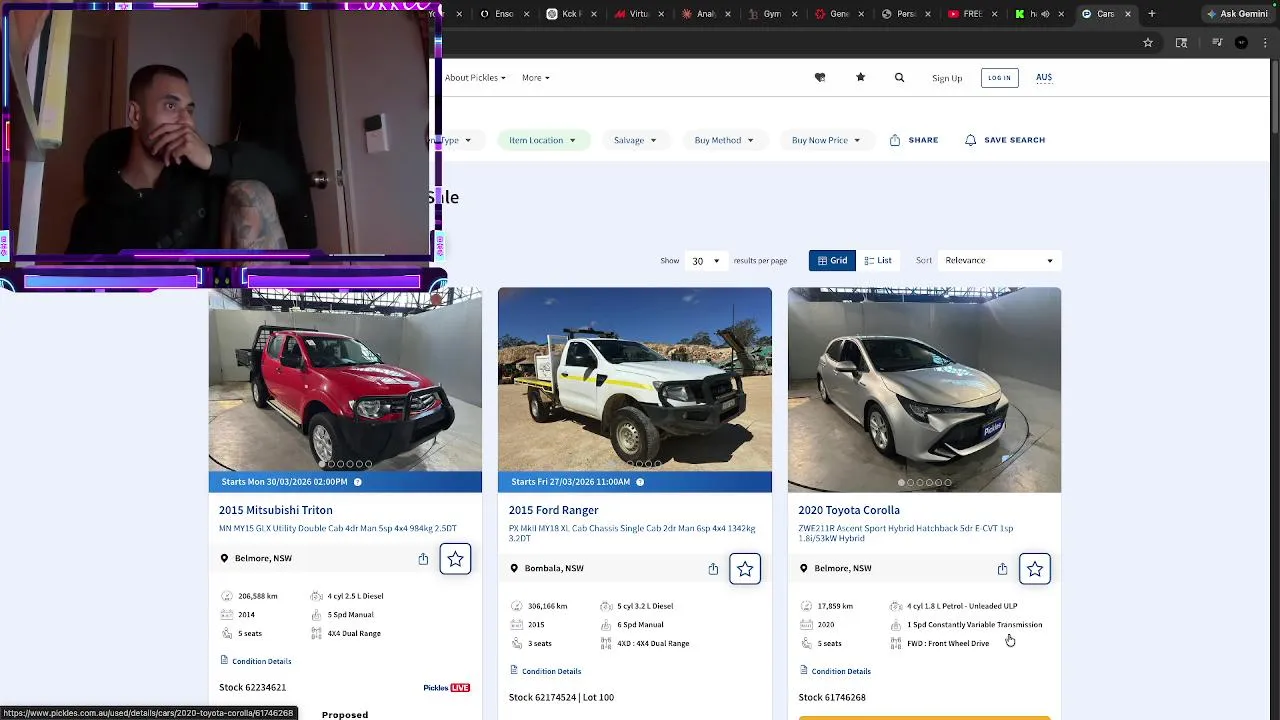
Task: Click the silver Toyota Corolla photo
Action: pos(924,390)
